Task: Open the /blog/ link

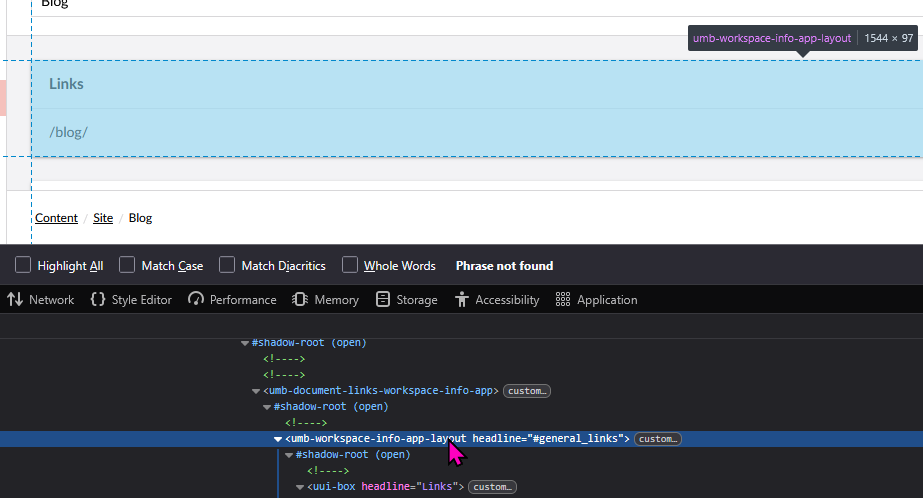Action: coord(68,132)
